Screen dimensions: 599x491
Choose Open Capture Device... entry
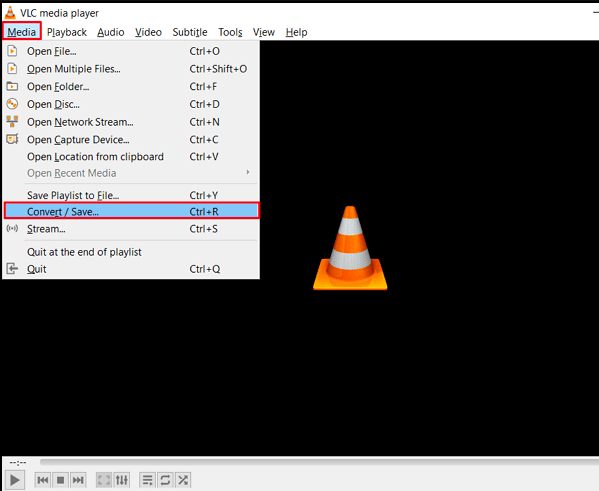pos(131,139)
